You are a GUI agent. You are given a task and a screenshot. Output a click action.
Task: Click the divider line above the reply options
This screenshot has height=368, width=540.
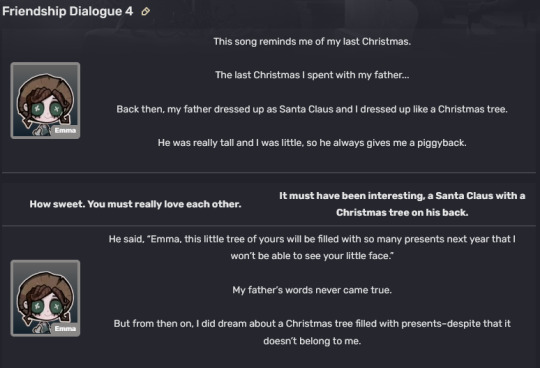pos(269,172)
